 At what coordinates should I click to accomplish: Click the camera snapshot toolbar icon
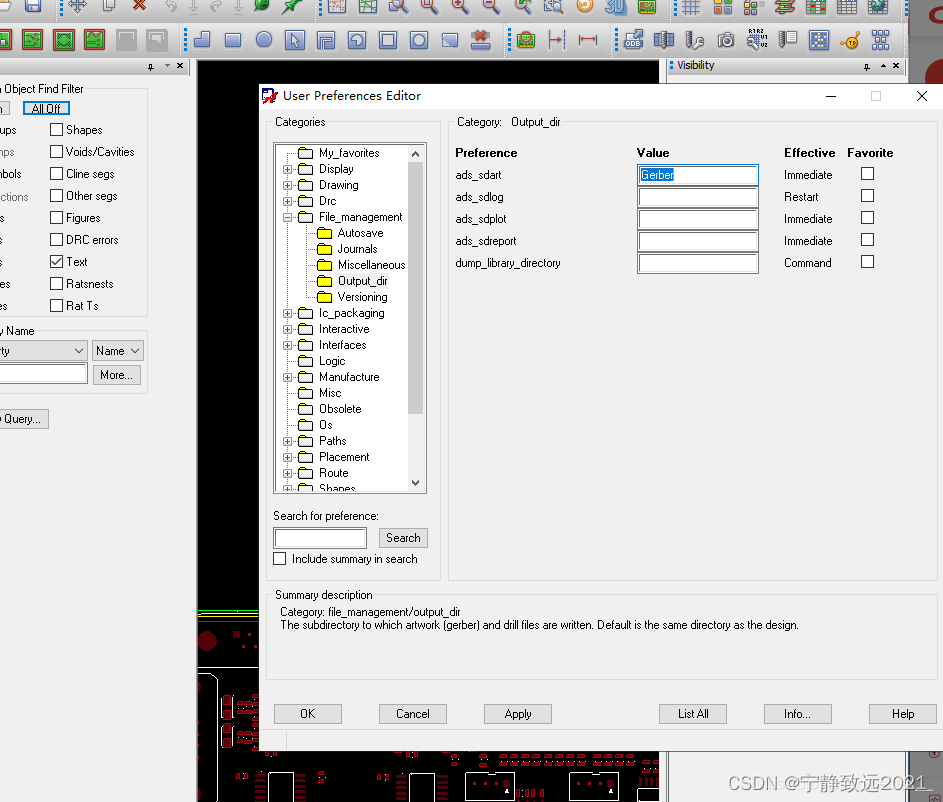pos(726,40)
